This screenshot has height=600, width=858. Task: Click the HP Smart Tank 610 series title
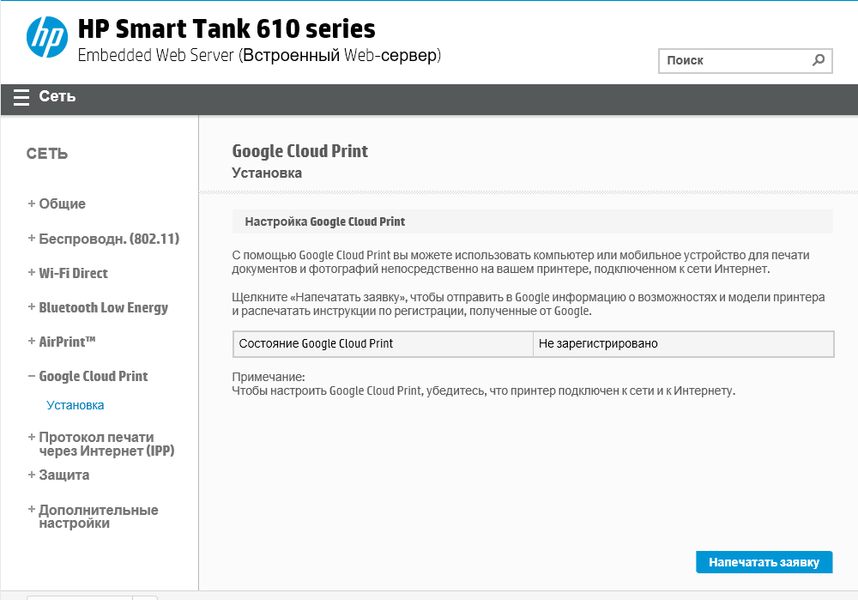click(226, 29)
